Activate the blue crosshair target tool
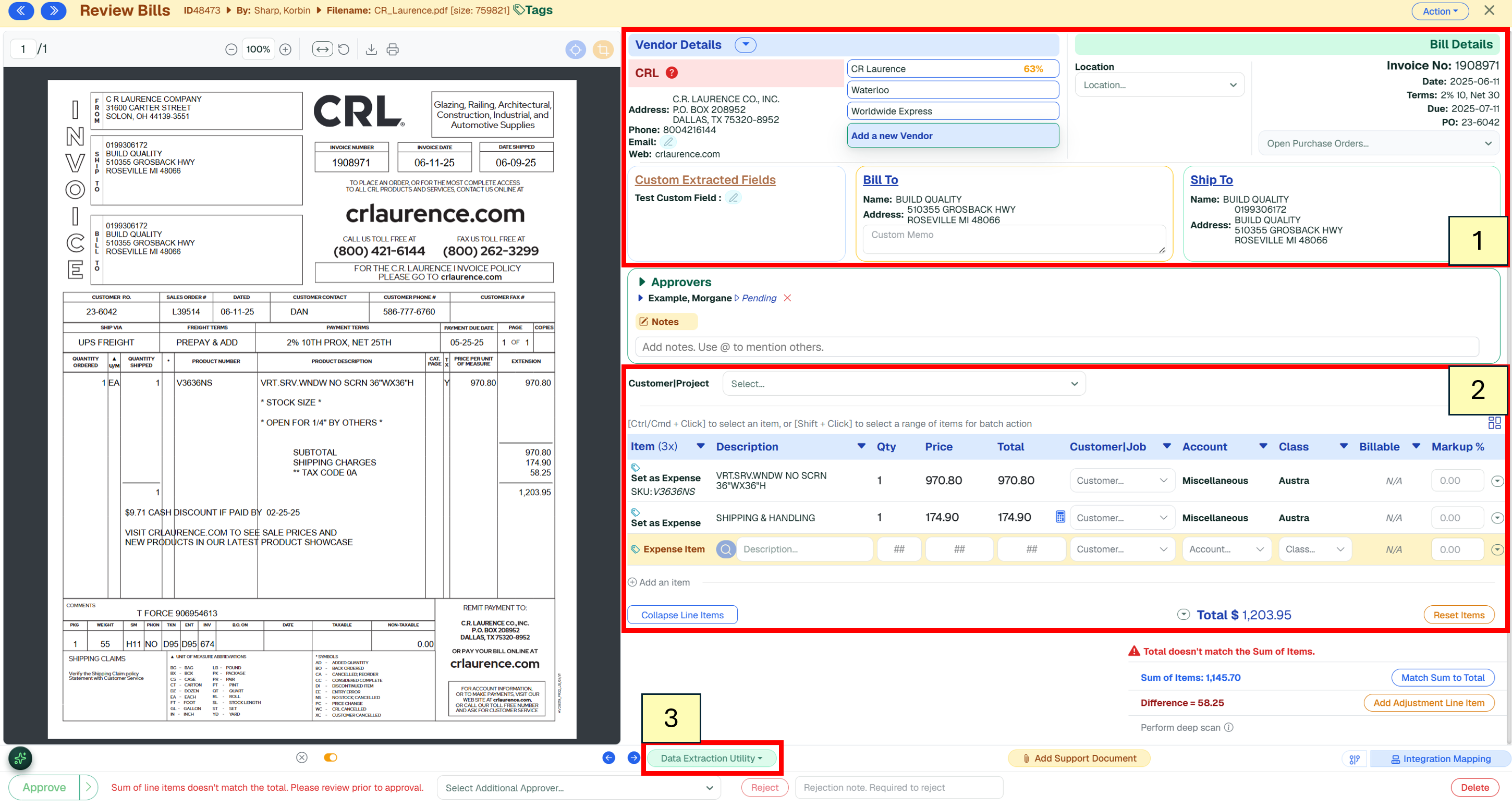This screenshot has width=1512, height=807. (x=575, y=50)
